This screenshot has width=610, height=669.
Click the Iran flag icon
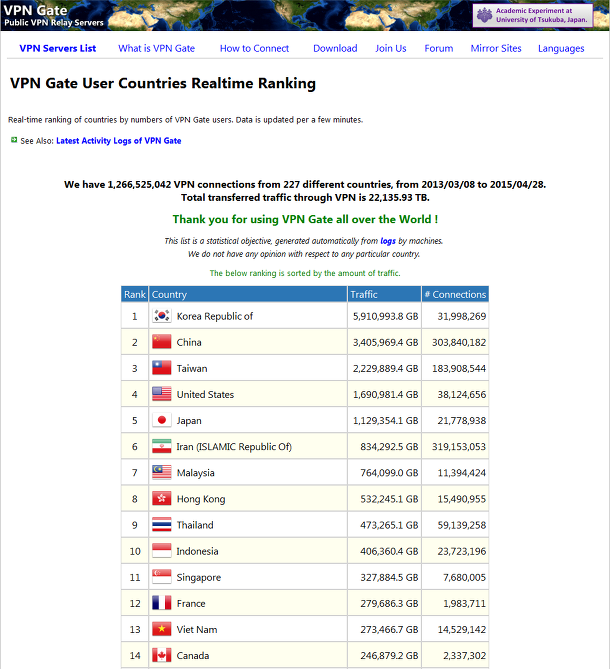pos(162,446)
